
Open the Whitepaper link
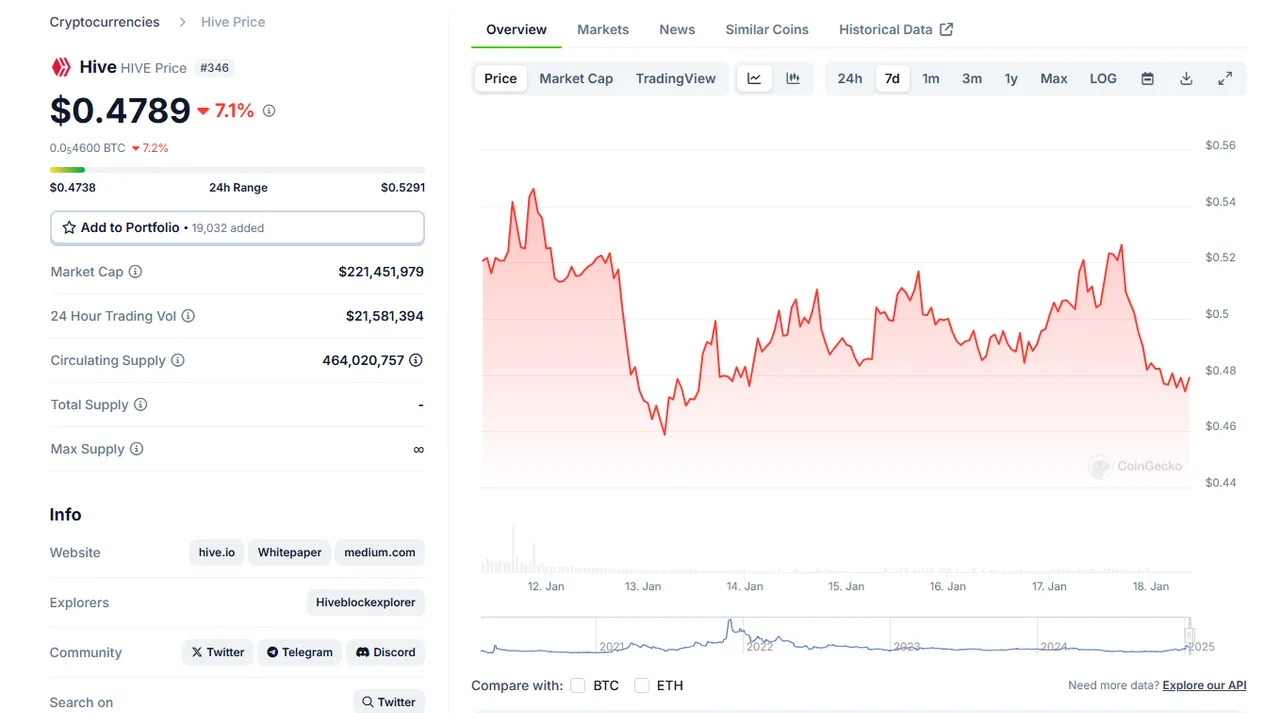tap(290, 552)
